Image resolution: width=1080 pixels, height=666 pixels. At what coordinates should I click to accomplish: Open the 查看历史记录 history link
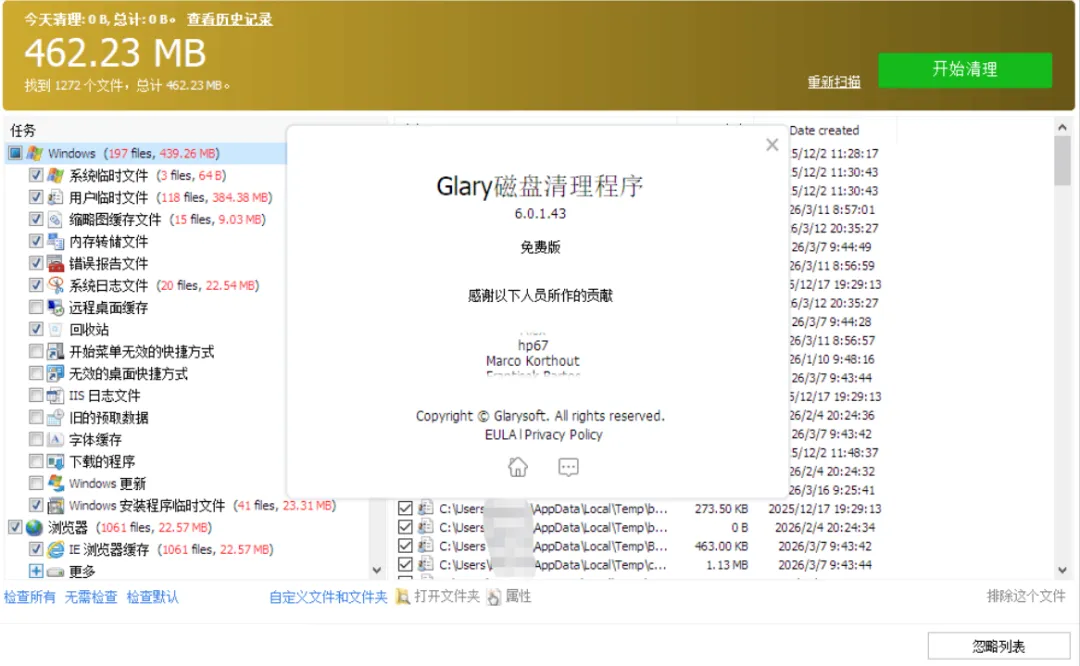[229, 19]
